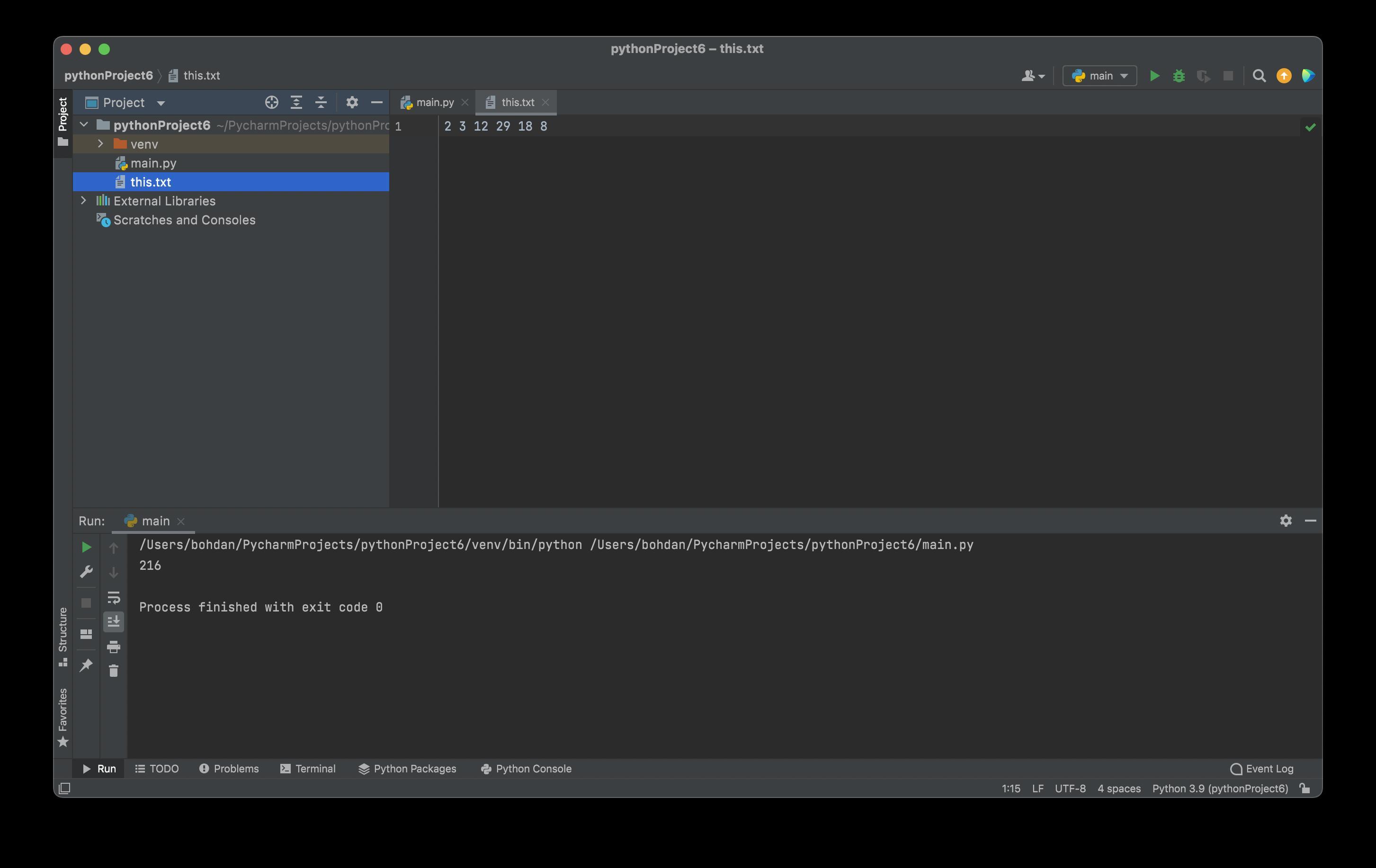Toggle soft-wrap in the Run console
Viewport: 1376px width, 868px height.
[113, 597]
